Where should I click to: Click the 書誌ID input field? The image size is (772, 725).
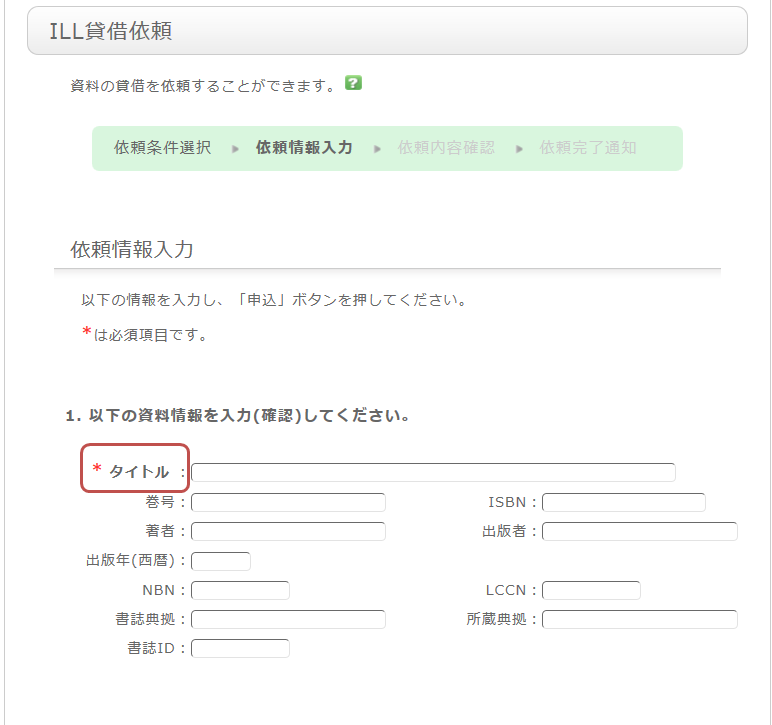point(240,649)
